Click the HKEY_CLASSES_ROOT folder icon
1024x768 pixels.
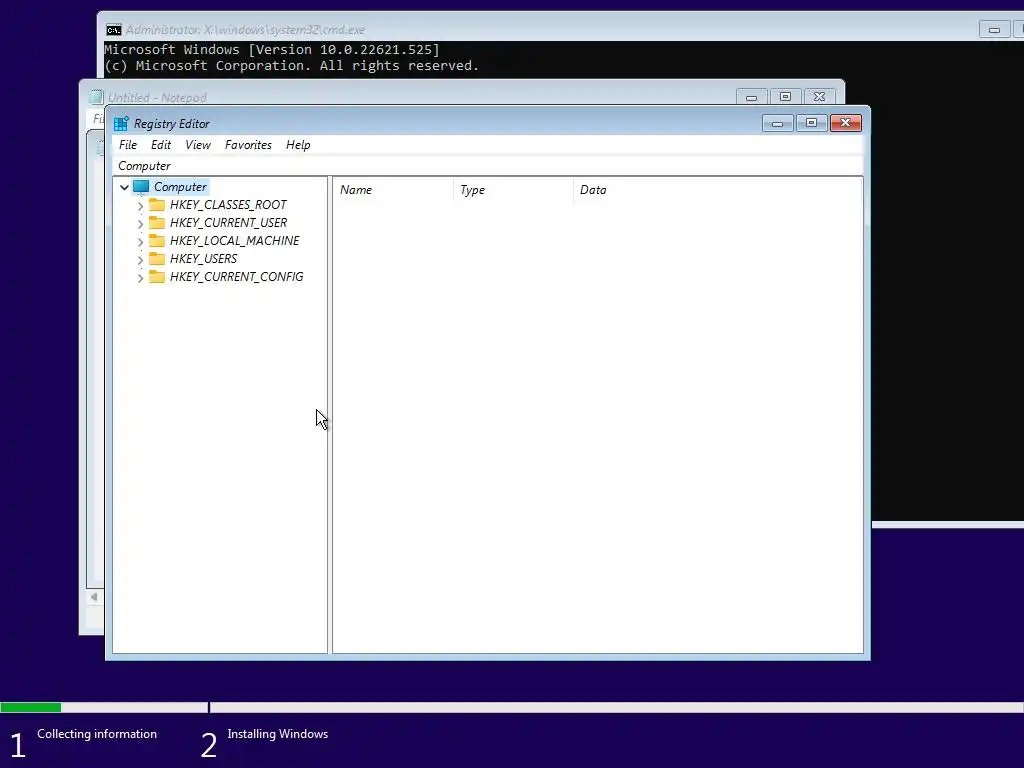point(157,204)
